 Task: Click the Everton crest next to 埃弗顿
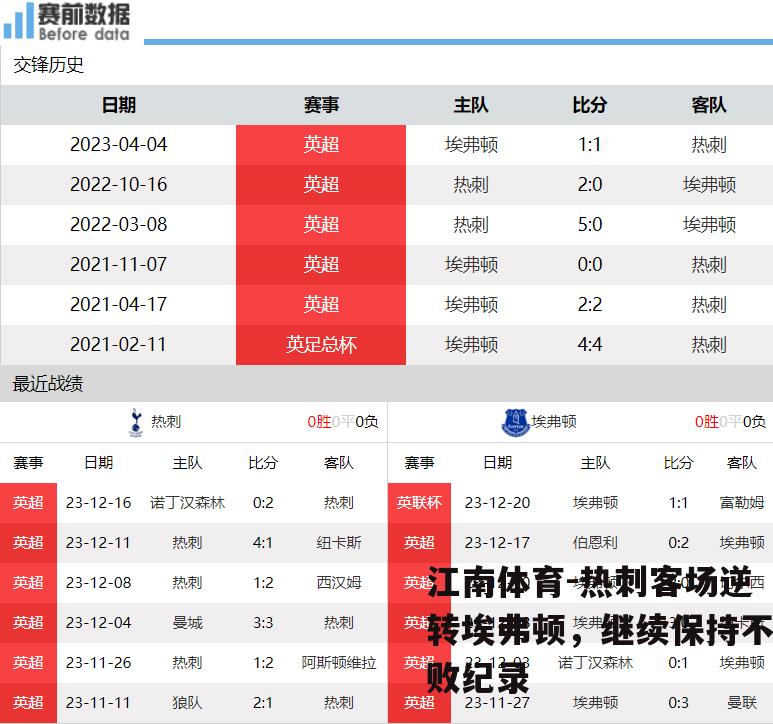(x=515, y=422)
